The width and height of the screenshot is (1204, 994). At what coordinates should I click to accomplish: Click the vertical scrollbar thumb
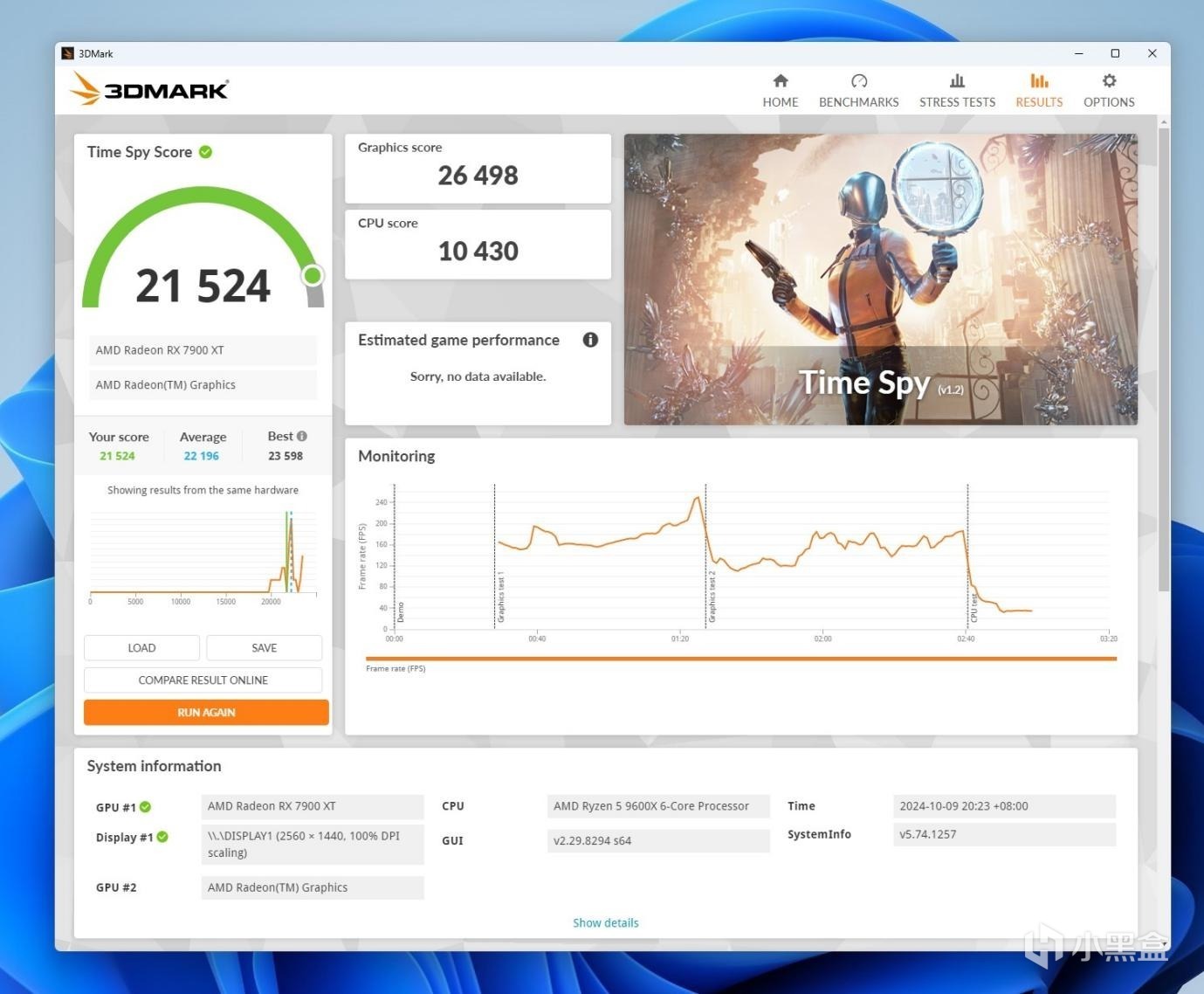(x=1164, y=360)
